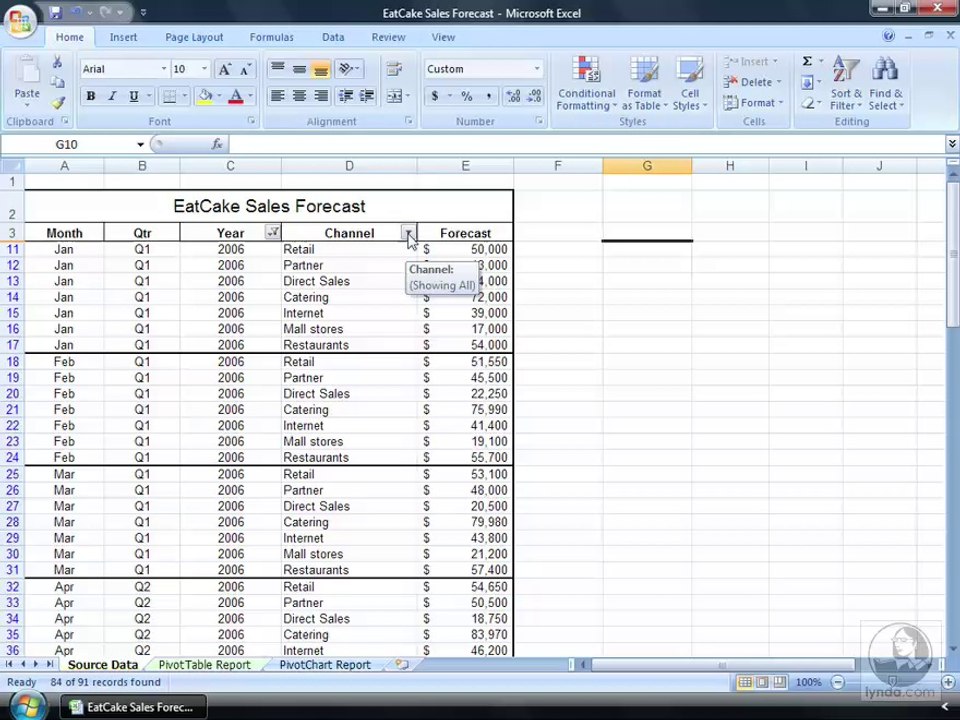
Task: Click the AutoSum sigma icon
Action: [x=808, y=61]
